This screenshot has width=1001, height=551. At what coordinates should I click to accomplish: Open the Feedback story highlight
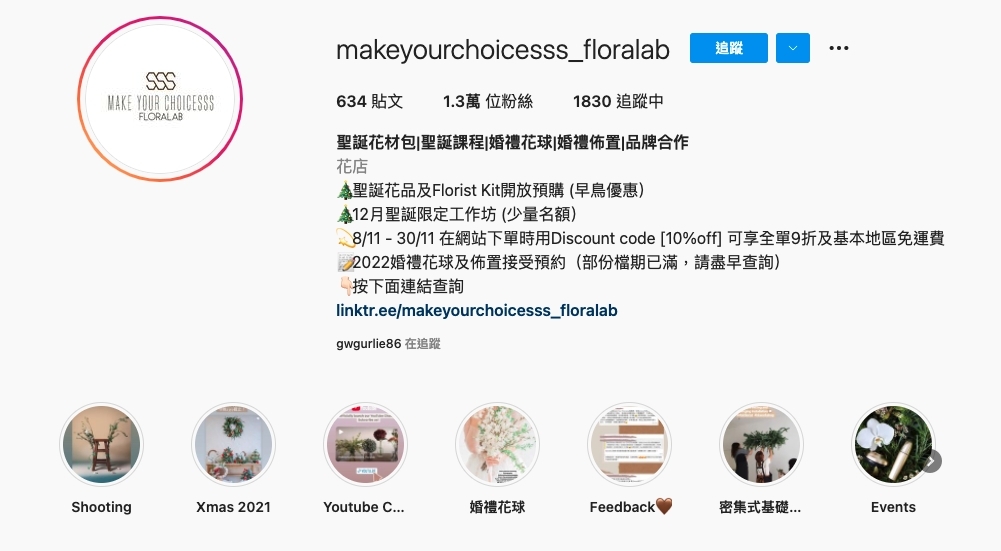[629, 444]
